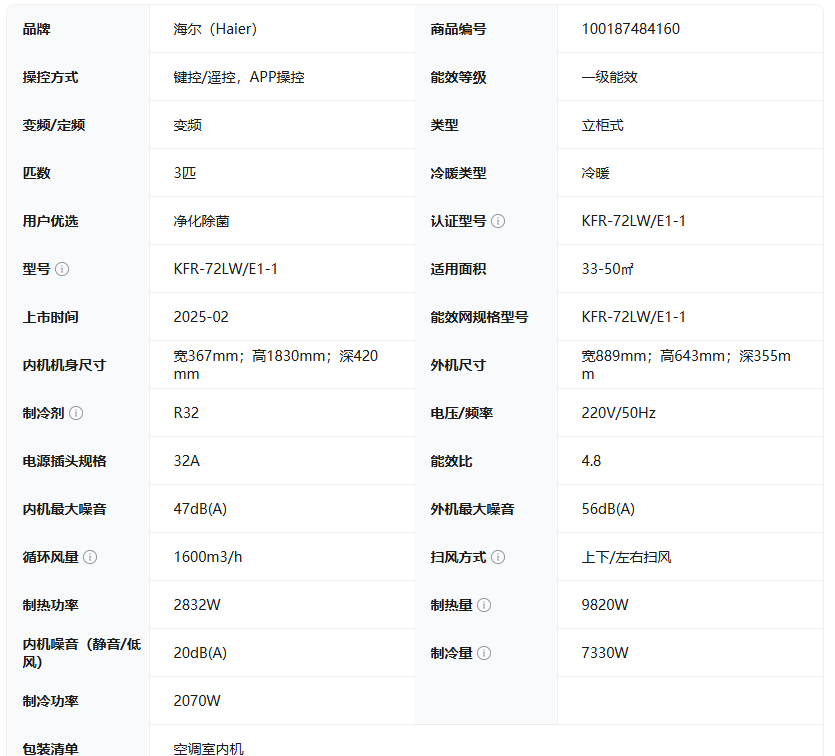Select the 类型 label
Viewport: 835px width, 756px height.
[445, 125]
